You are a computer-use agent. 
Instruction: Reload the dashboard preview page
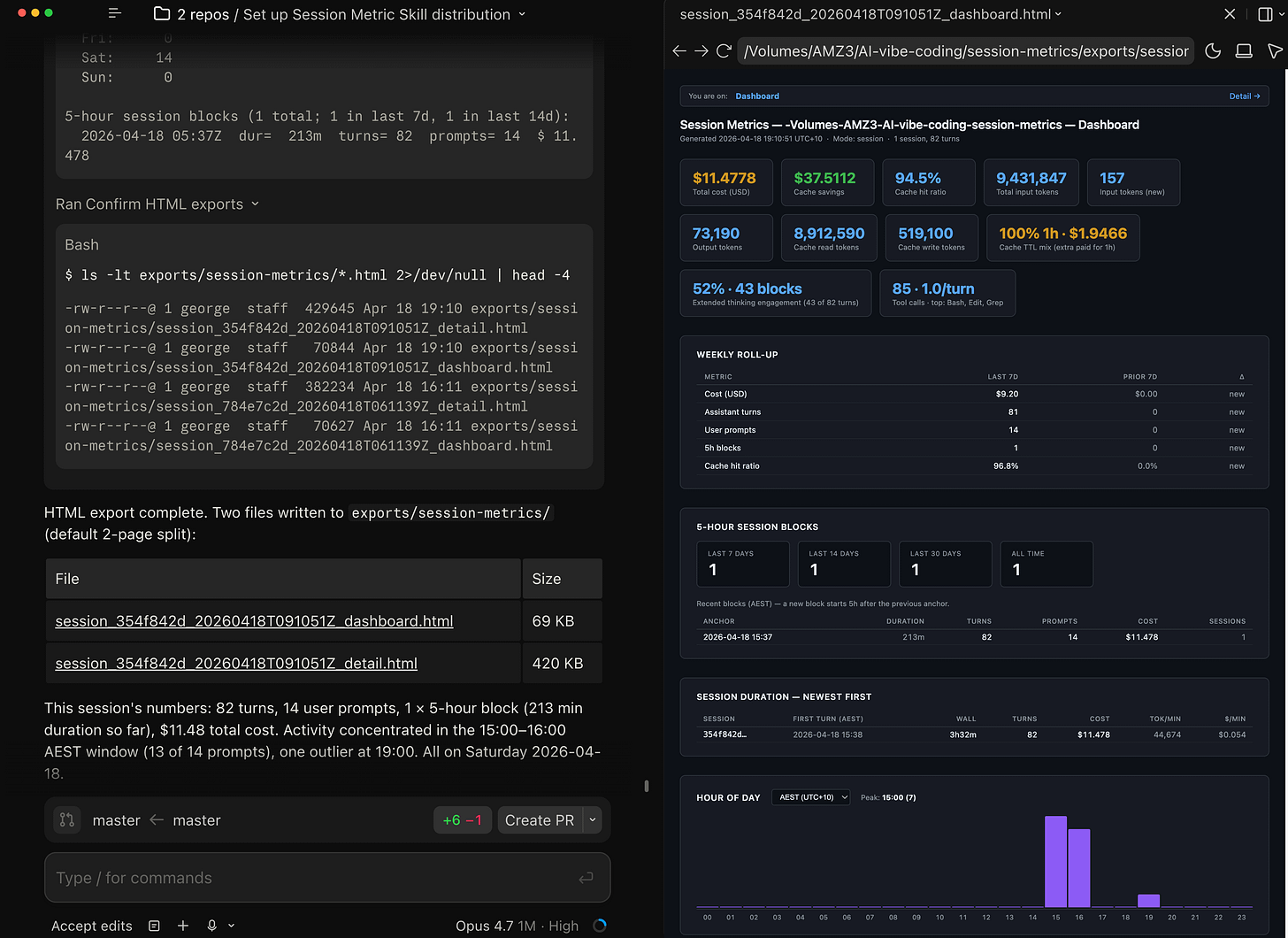point(724,51)
